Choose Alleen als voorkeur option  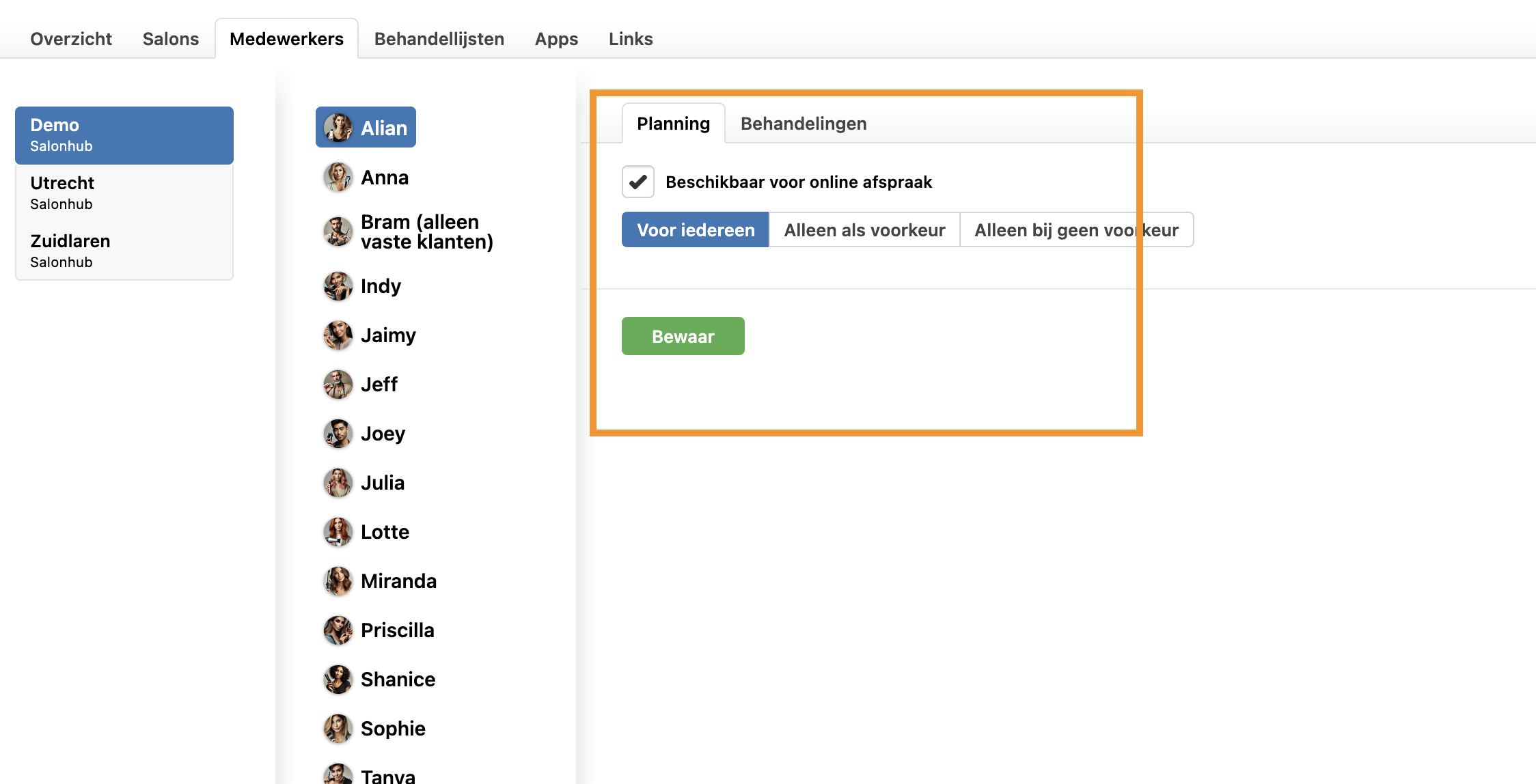864,230
